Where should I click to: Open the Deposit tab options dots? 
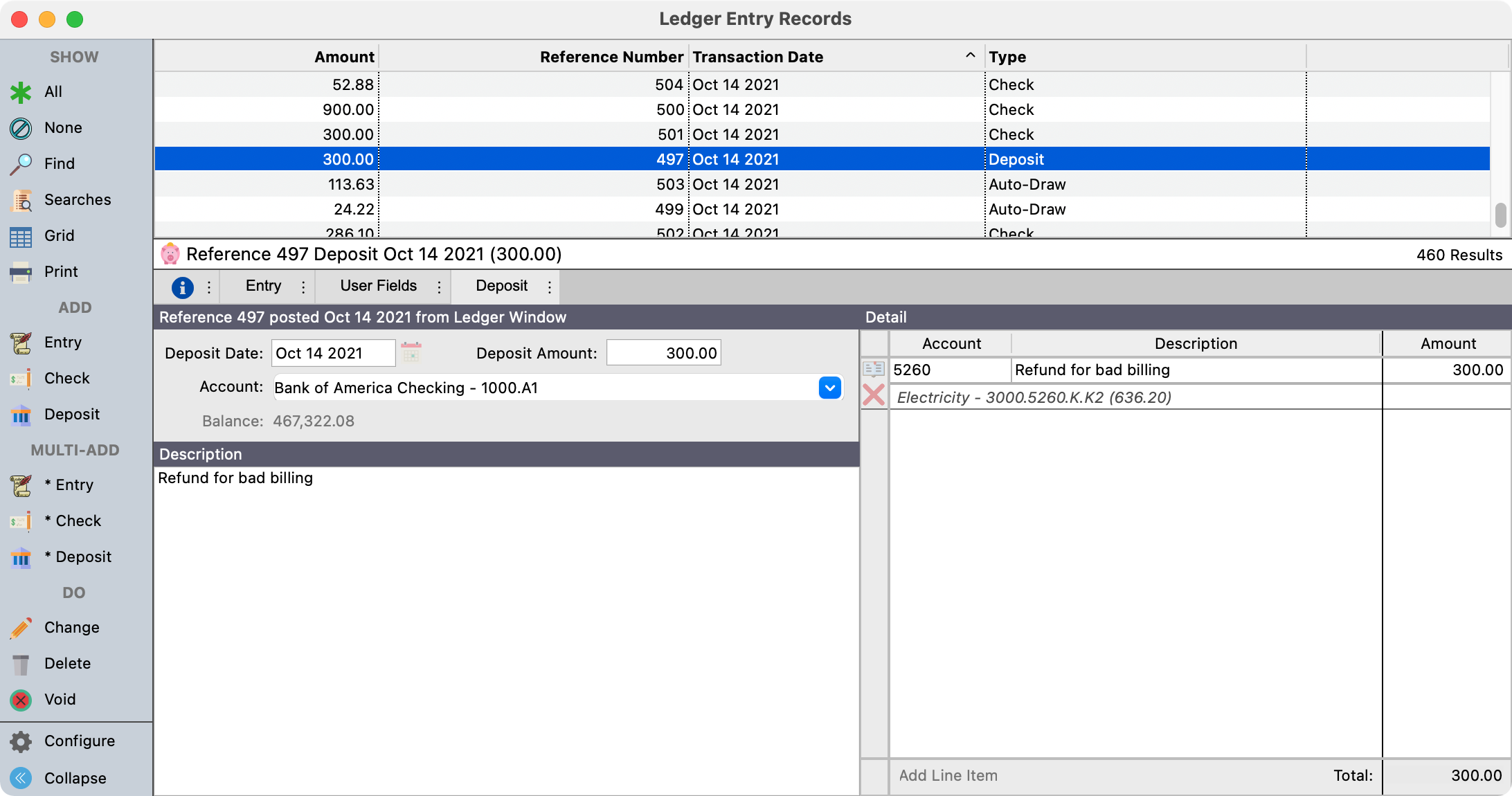(x=550, y=287)
